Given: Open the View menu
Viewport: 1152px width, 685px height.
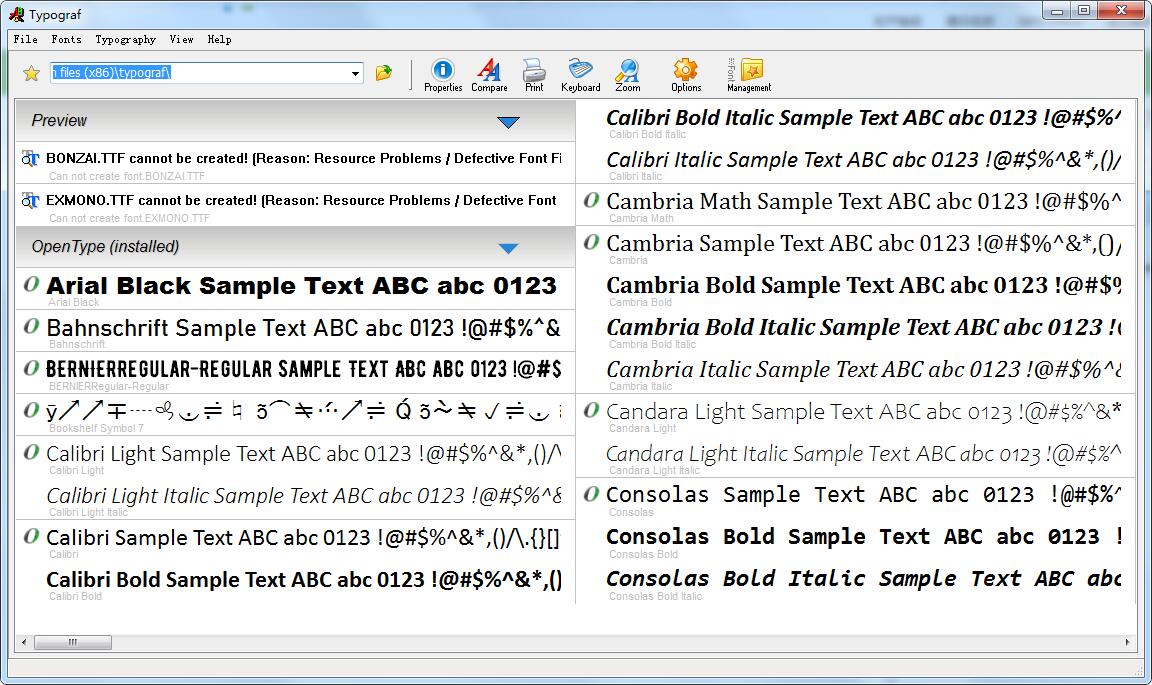Looking at the screenshot, I should pyautogui.click(x=181, y=40).
